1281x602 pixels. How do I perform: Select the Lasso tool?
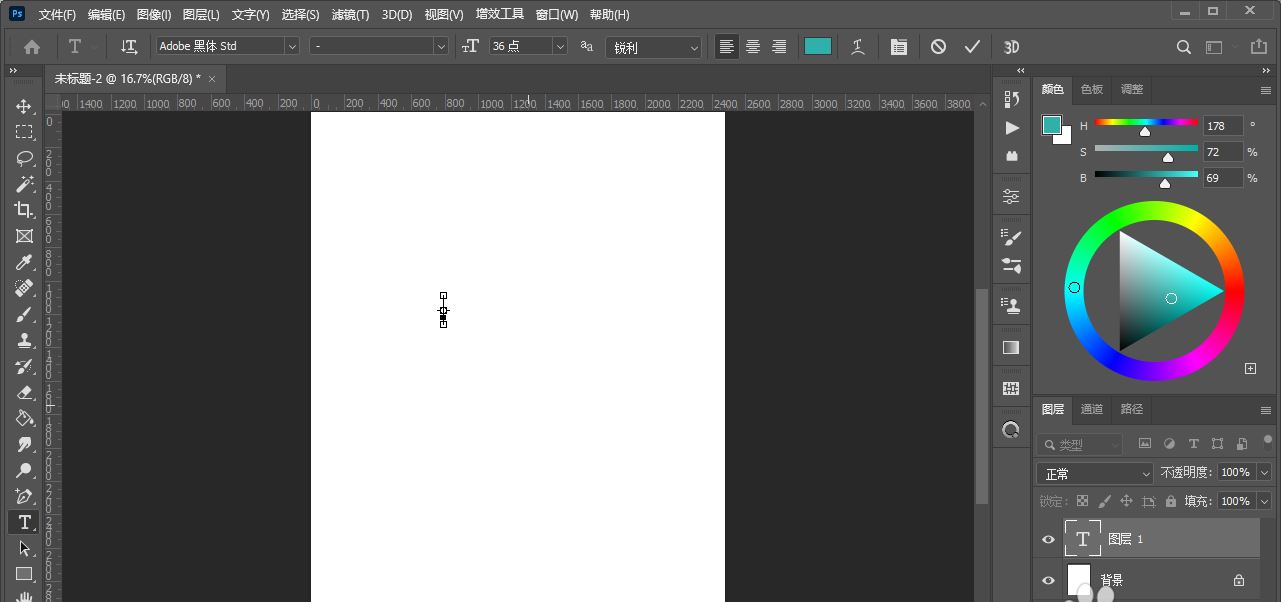point(24,159)
